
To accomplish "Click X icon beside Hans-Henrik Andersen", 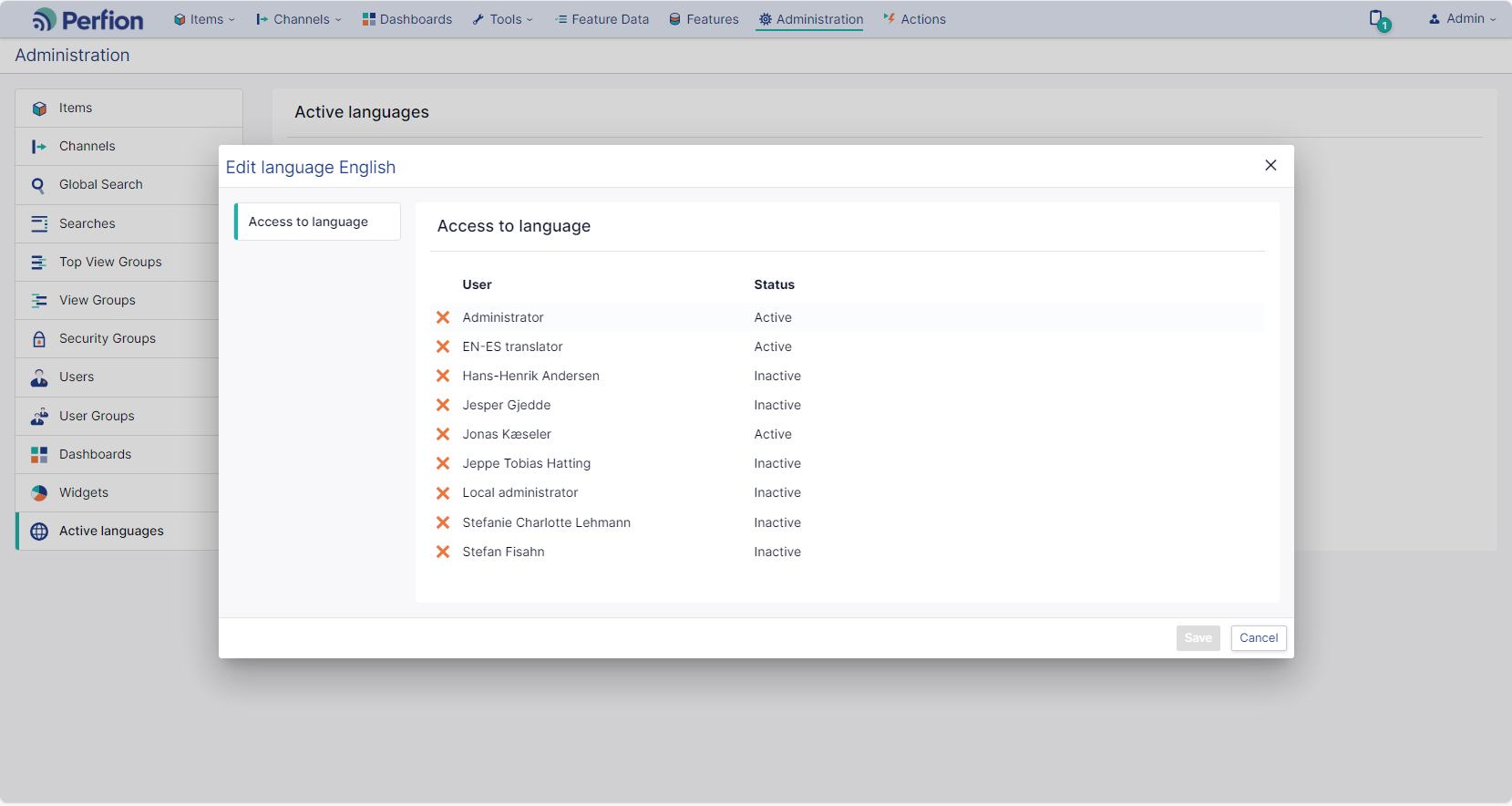I will (443, 376).
